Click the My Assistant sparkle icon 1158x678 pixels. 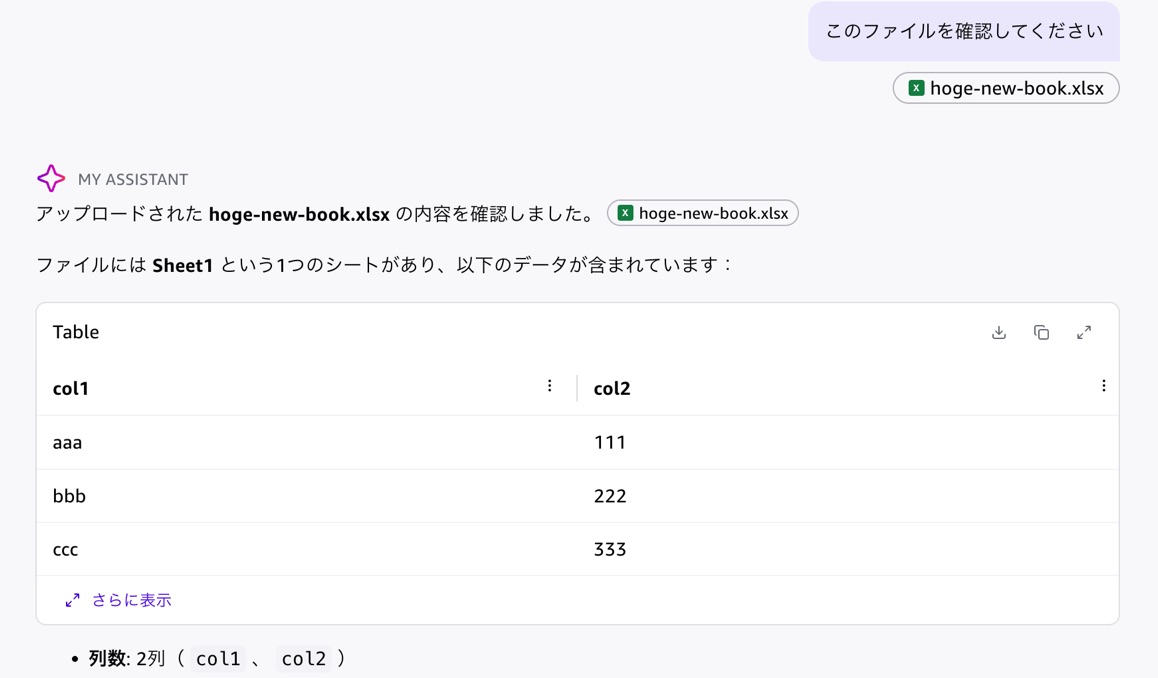(x=51, y=178)
